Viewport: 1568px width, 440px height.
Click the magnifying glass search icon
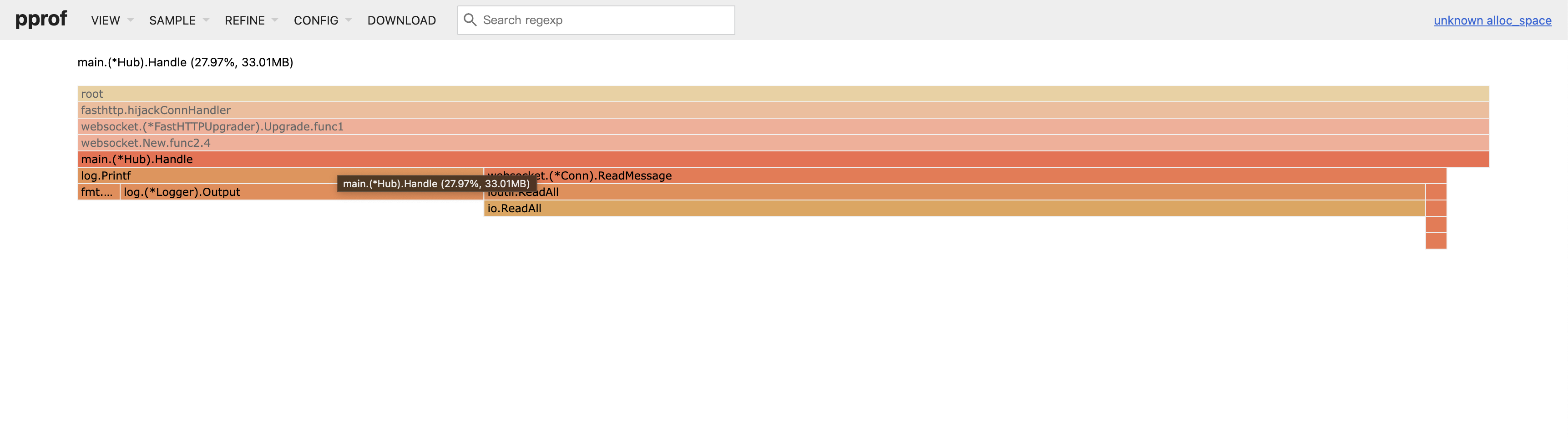pos(470,20)
